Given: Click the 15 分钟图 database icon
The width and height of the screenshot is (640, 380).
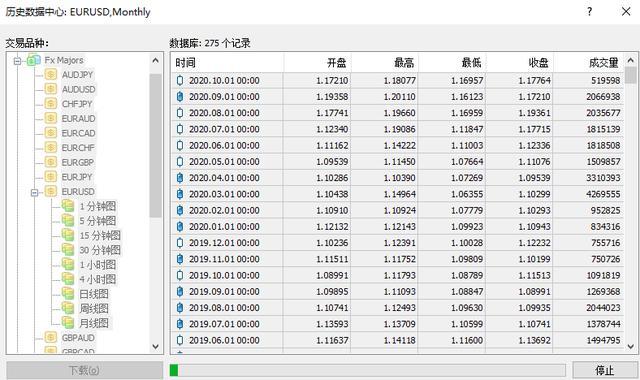Looking at the screenshot, I should tap(68, 236).
